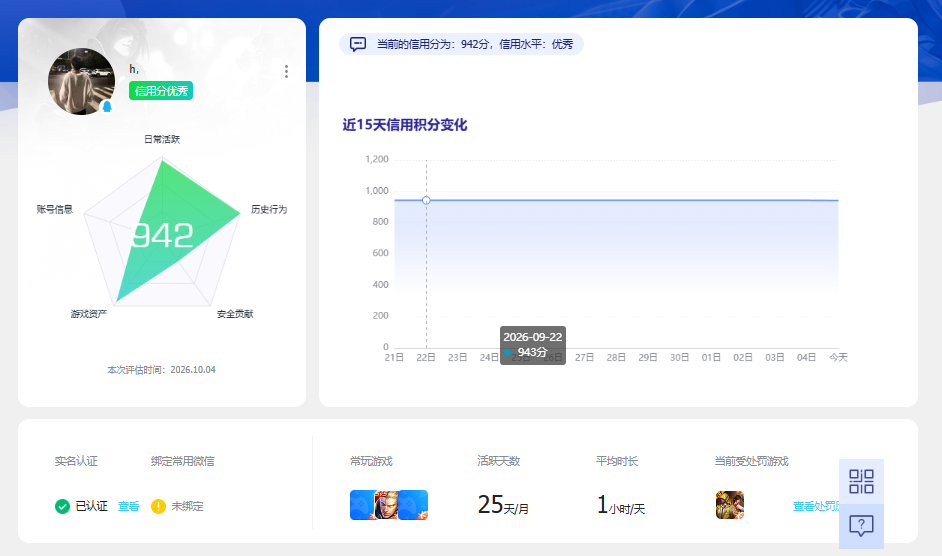This screenshot has width=942, height=556.
Task: Click the 实名认证 label
Action: 76,461
